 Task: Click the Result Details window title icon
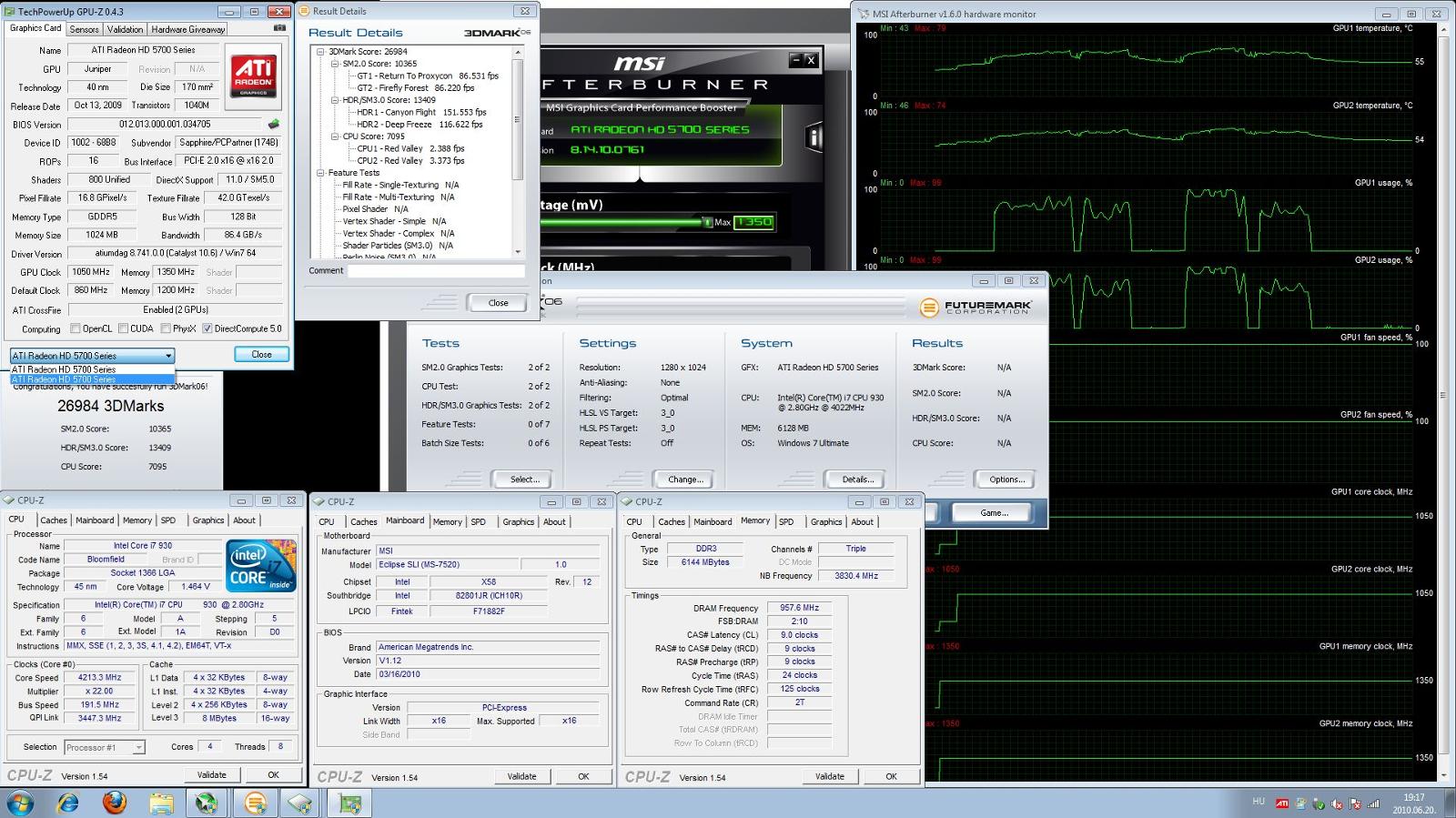(x=304, y=11)
